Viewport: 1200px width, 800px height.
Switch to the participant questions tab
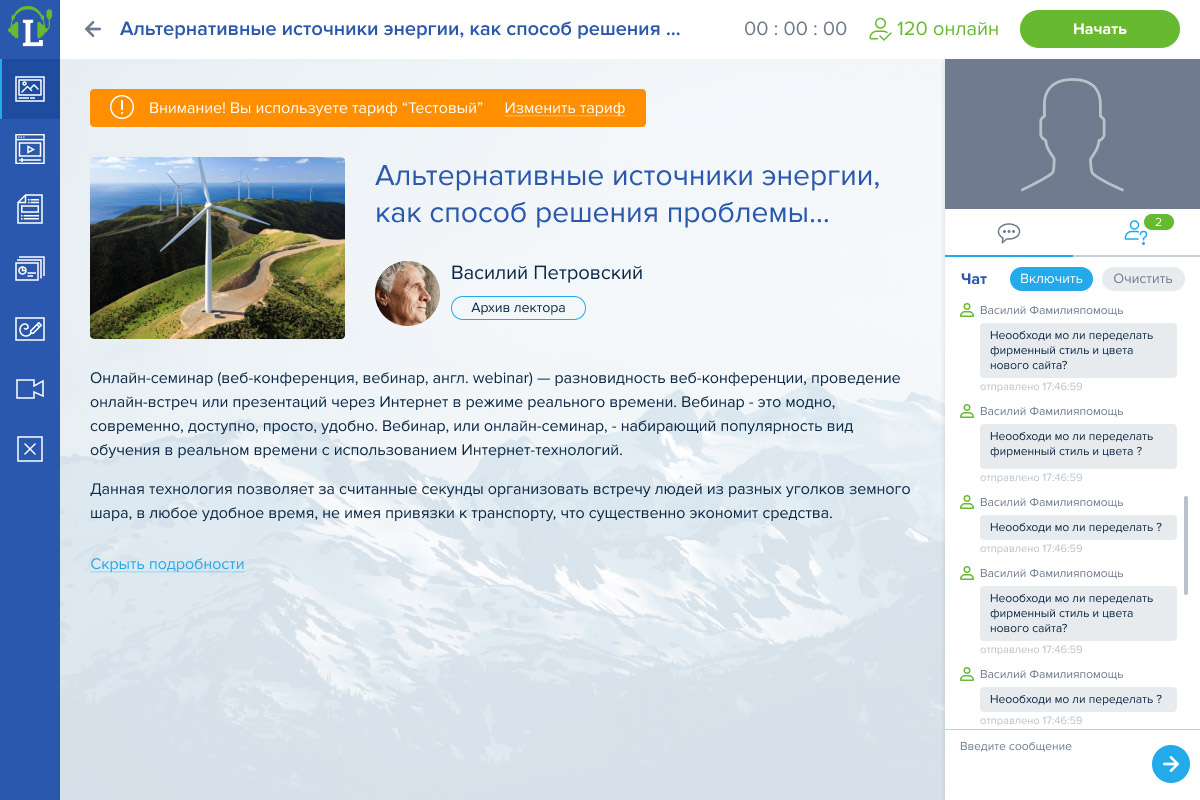[x=1136, y=233]
